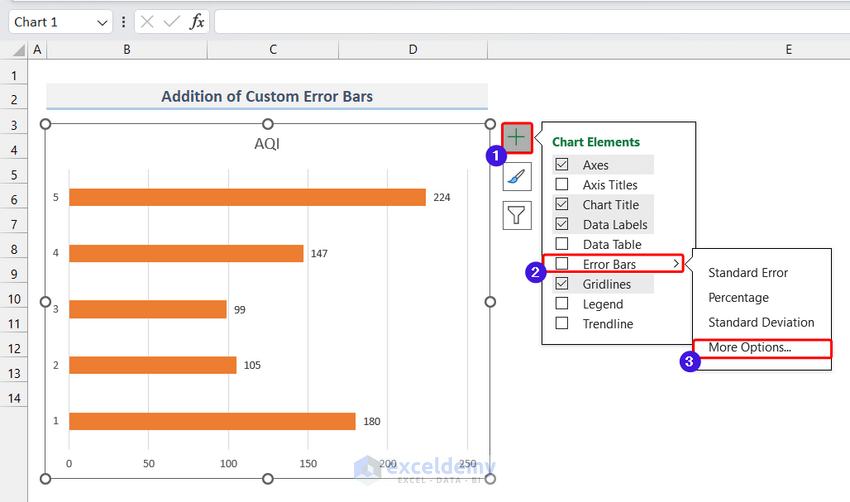850x502 pixels.
Task: Click the formula bar options dots
Action: pyautogui.click(x=124, y=22)
